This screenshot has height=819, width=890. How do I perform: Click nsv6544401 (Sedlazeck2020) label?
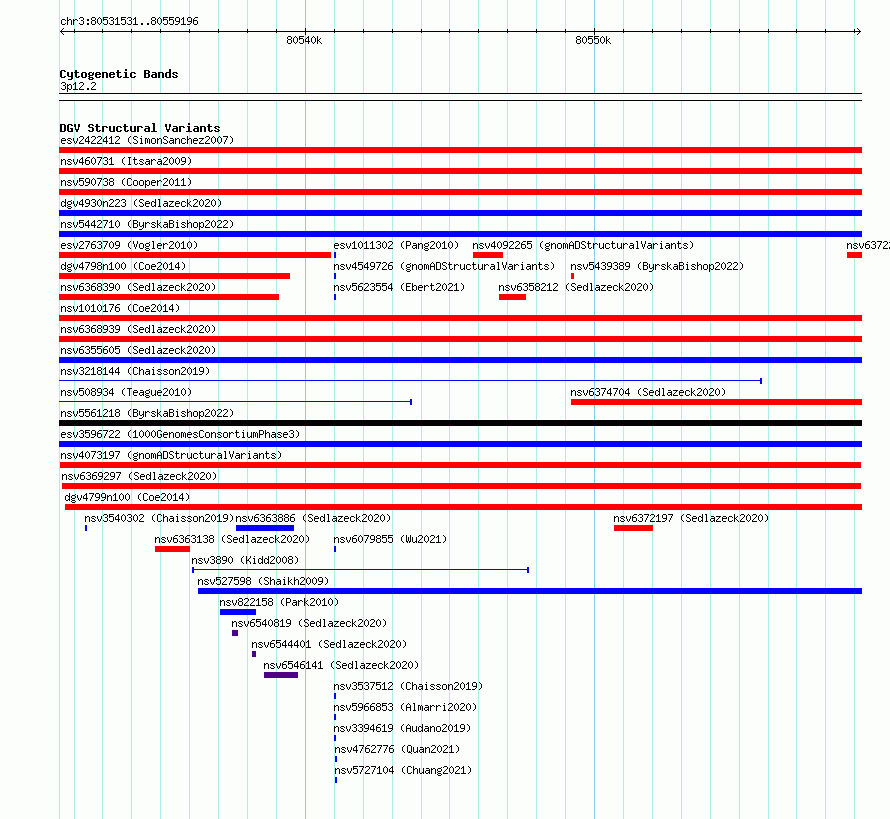[329, 644]
